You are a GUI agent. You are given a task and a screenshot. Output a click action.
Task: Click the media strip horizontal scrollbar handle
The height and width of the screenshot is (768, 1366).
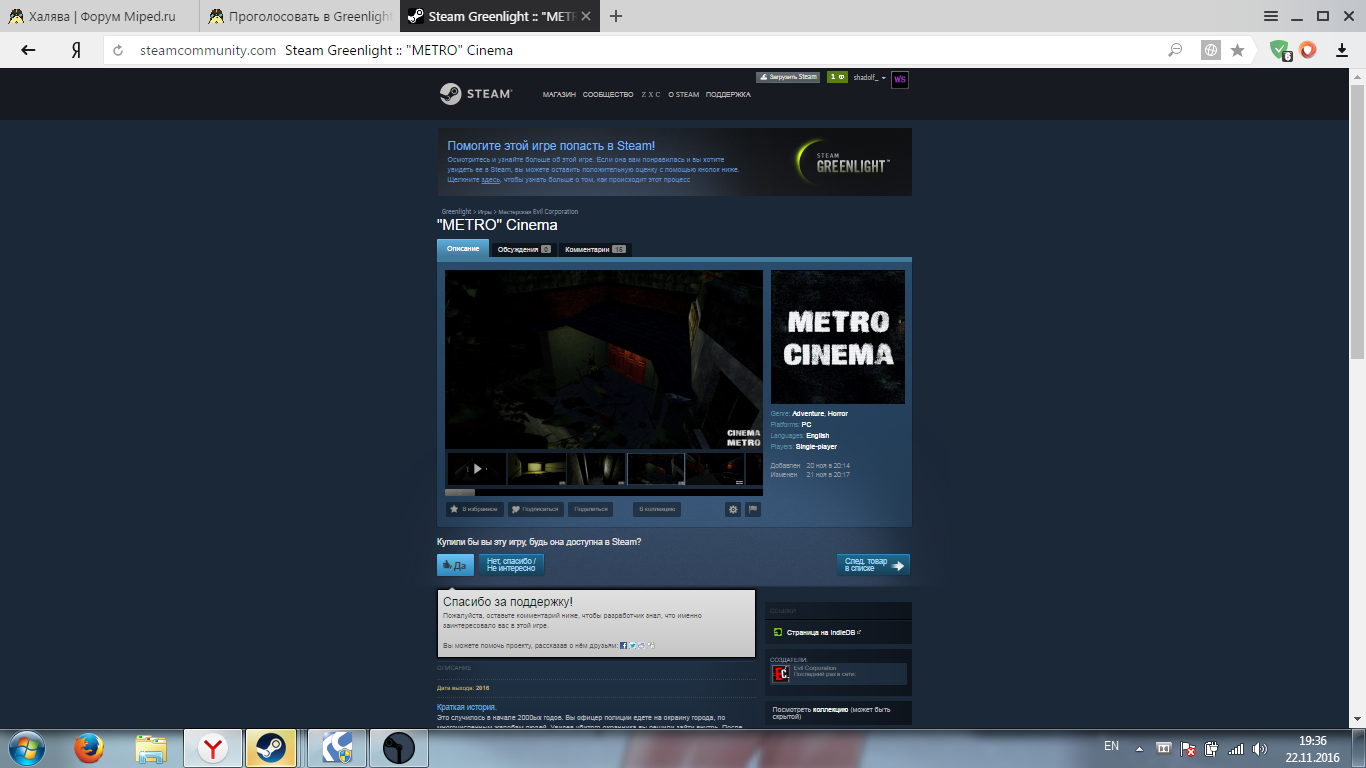pyautogui.click(x=460, y=492)
